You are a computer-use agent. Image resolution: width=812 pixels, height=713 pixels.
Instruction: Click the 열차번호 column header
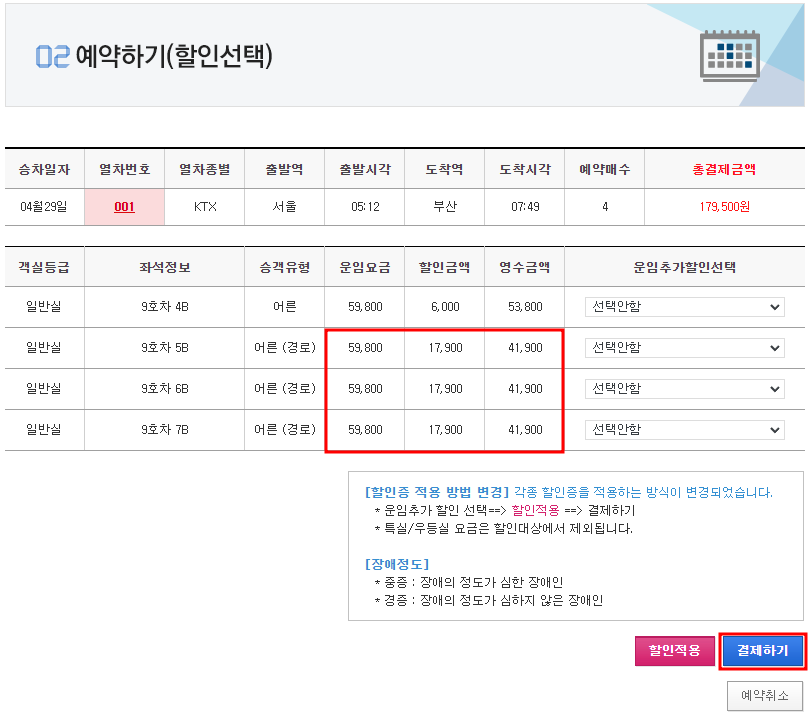pyautogui.click(x=124, y=168)
